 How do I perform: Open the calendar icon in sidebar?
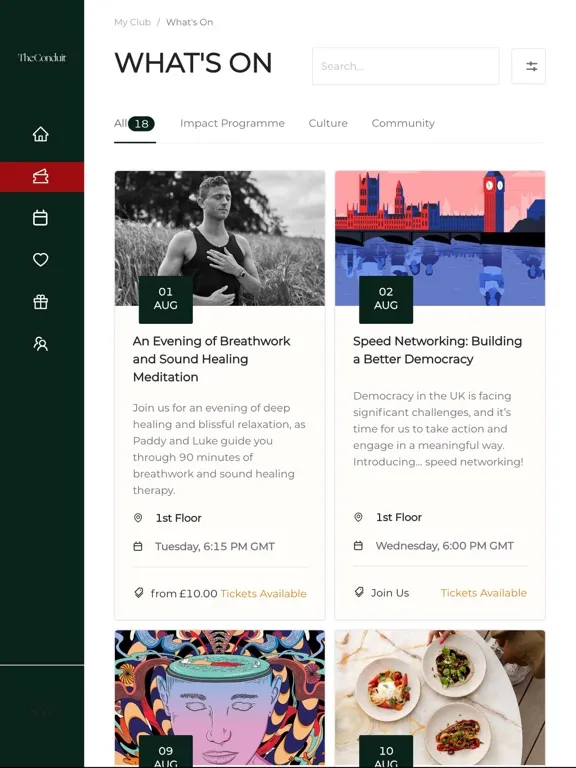41,218
